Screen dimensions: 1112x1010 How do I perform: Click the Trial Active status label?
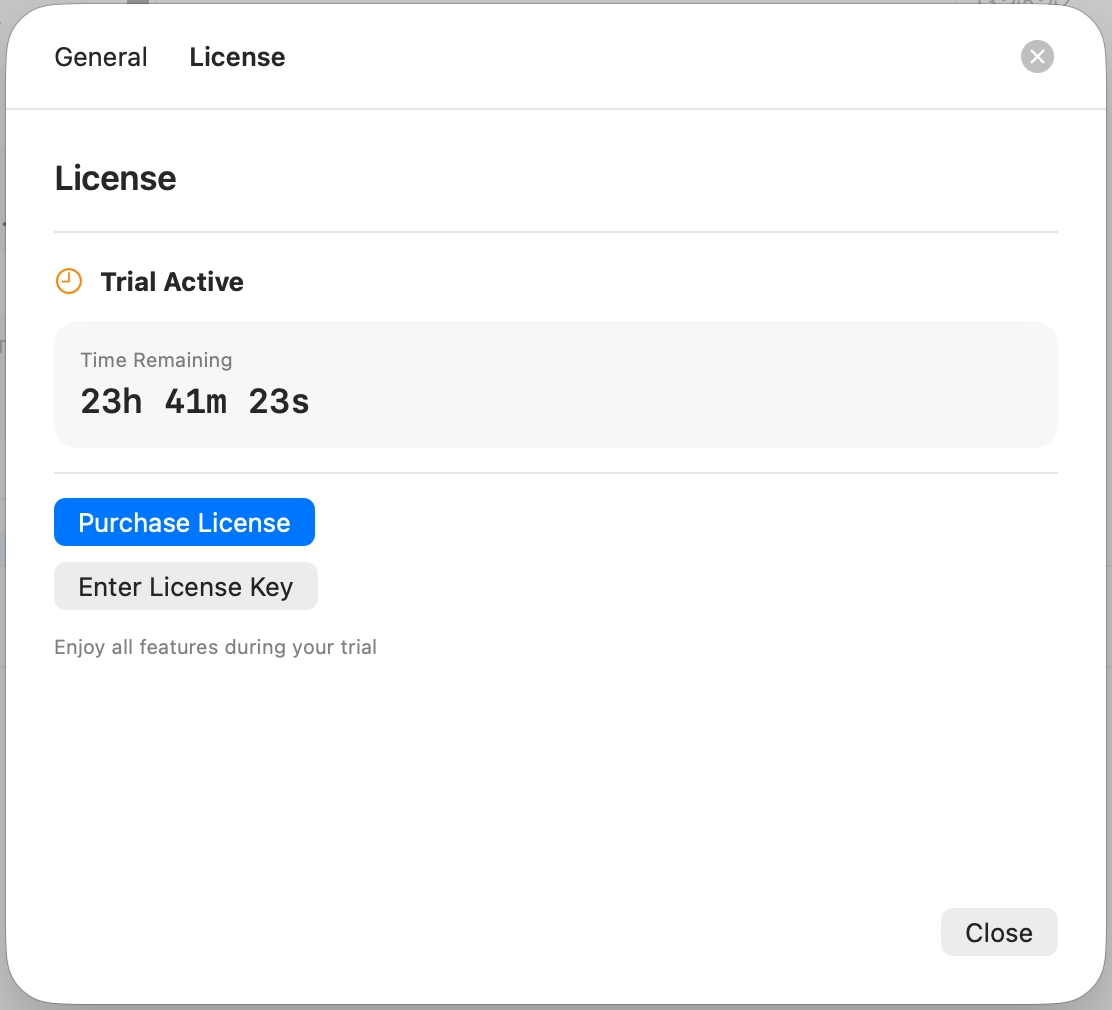pos(172,282)
